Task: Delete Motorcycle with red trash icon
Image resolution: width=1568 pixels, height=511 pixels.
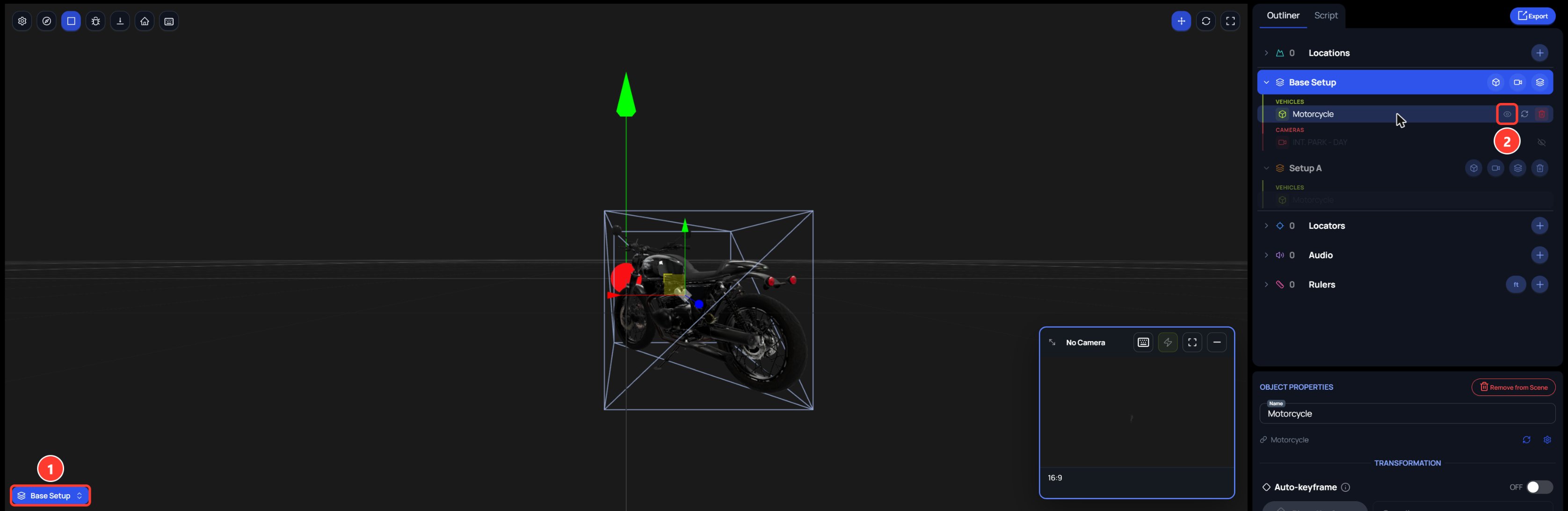Action: pyautogui.click(x=1542, y=115)
